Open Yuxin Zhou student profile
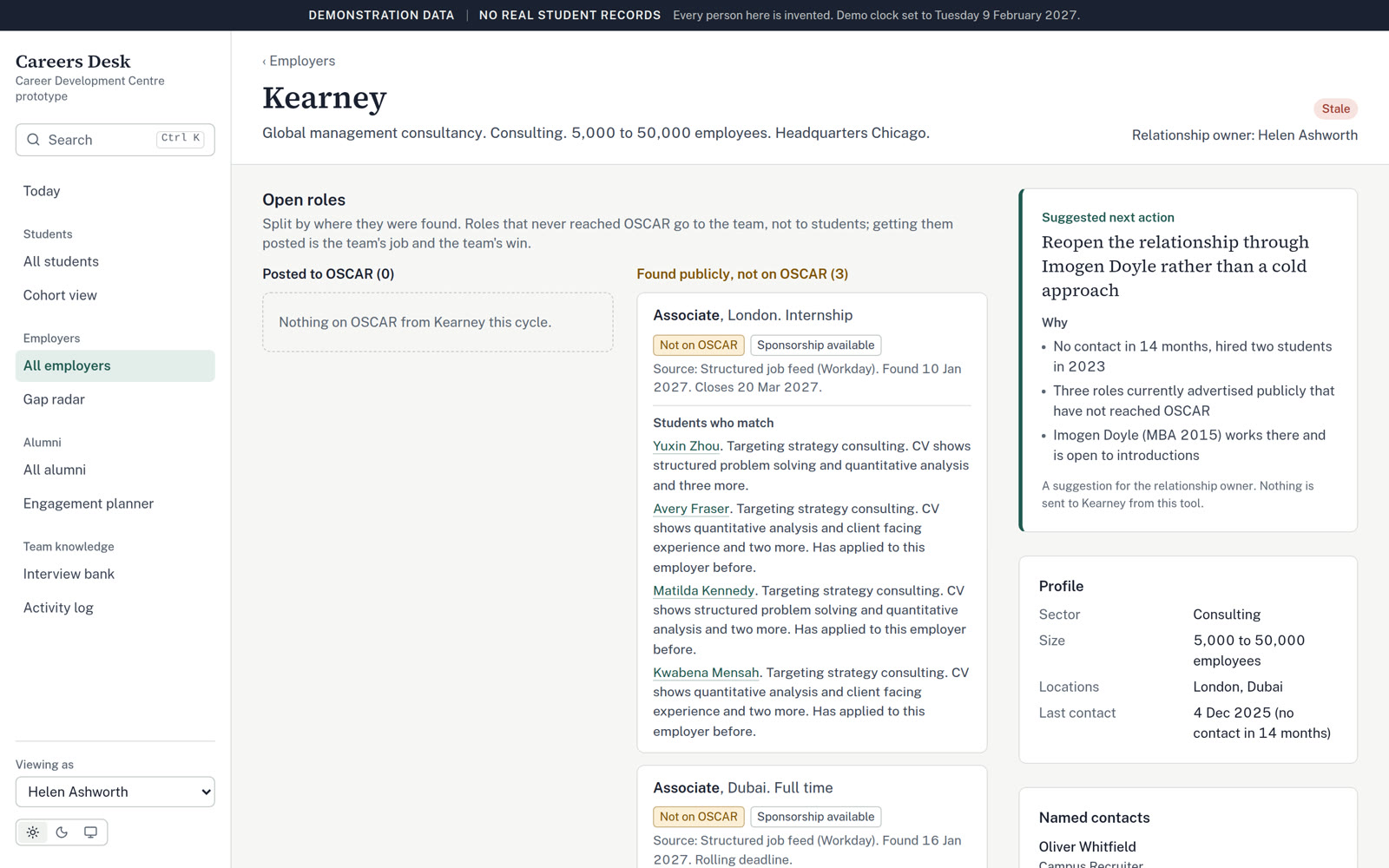The image size is (1389, 868). pos(686,445)
